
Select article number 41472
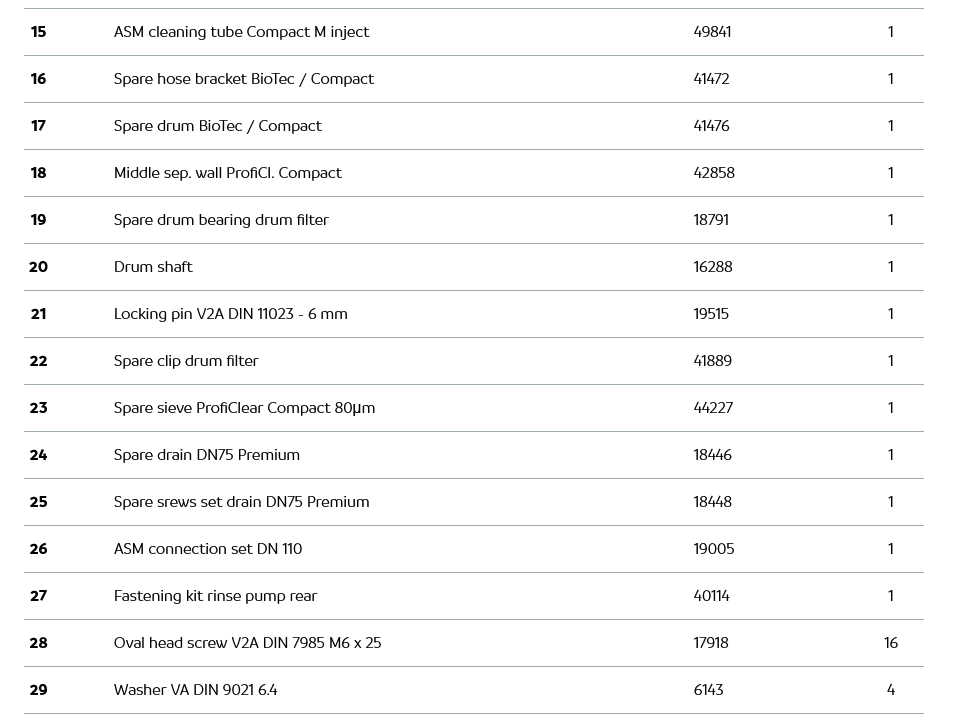click(x=711, y=79)
